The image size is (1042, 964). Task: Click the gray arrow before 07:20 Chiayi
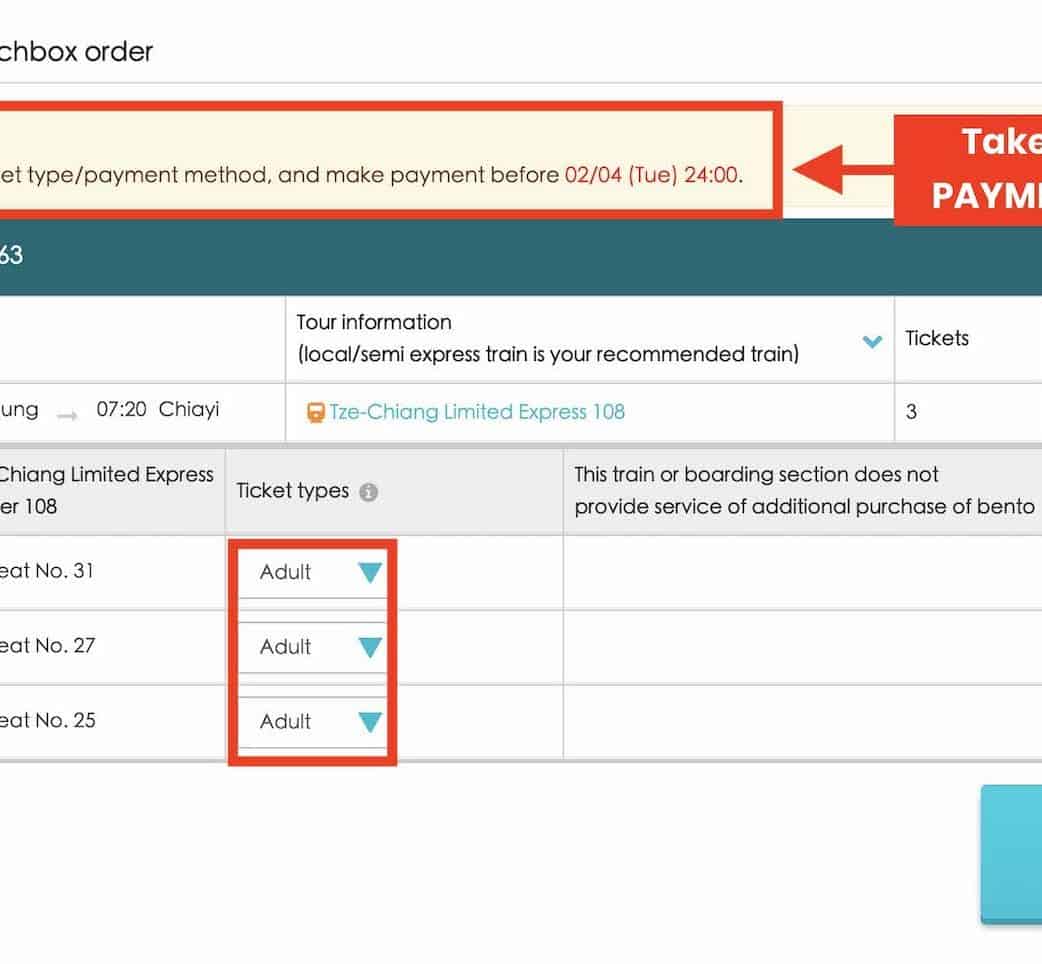(x=67, y=414)
